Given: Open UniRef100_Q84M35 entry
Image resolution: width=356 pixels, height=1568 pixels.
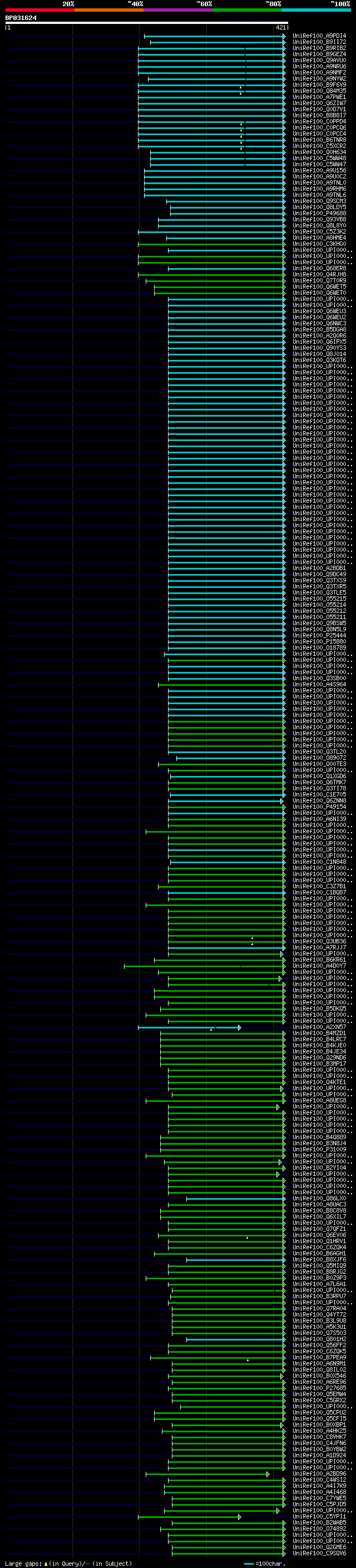Looking at the screenshot, I should coord(319,91).
